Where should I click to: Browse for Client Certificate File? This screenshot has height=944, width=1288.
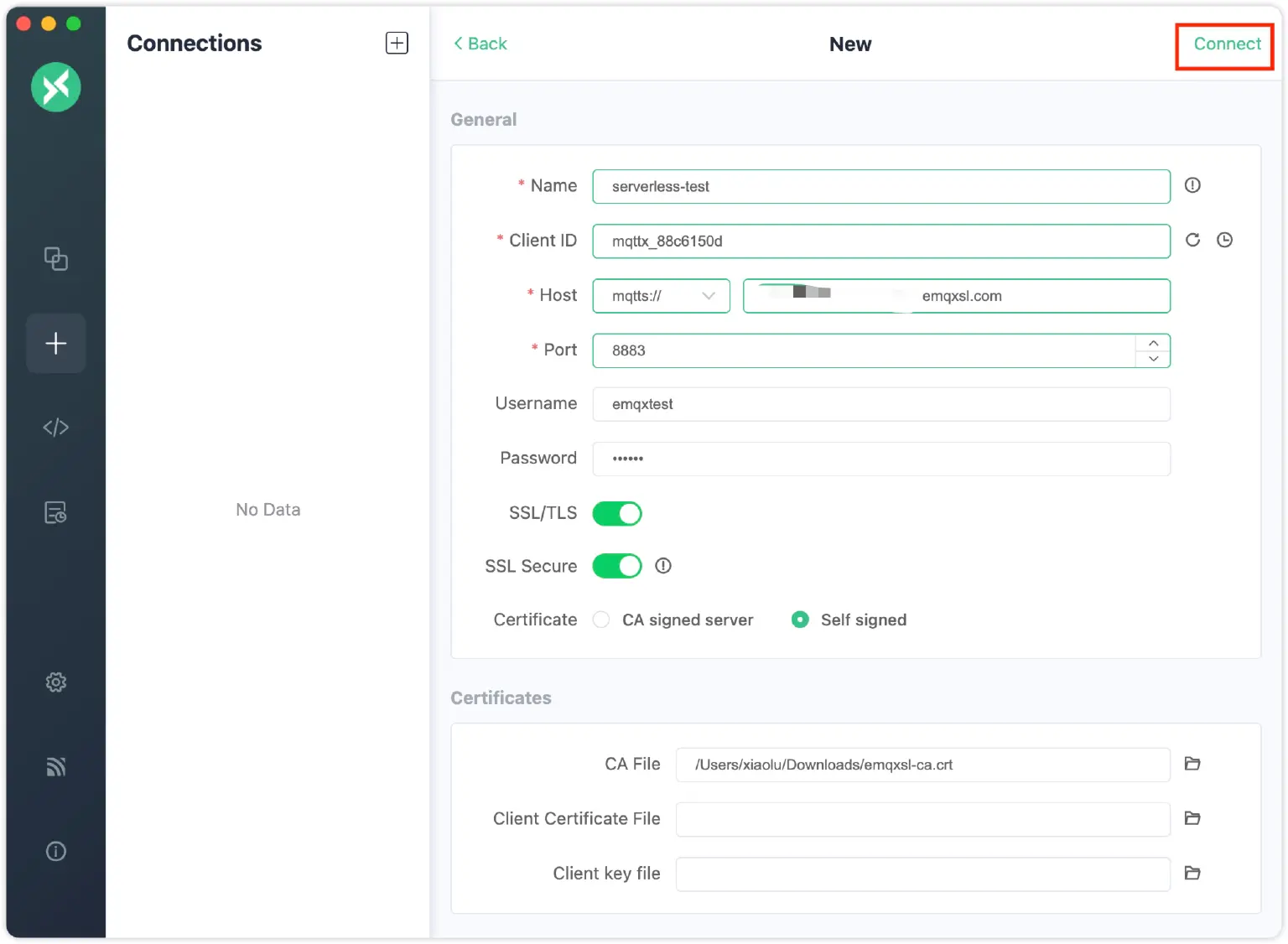click(1192, 818)
